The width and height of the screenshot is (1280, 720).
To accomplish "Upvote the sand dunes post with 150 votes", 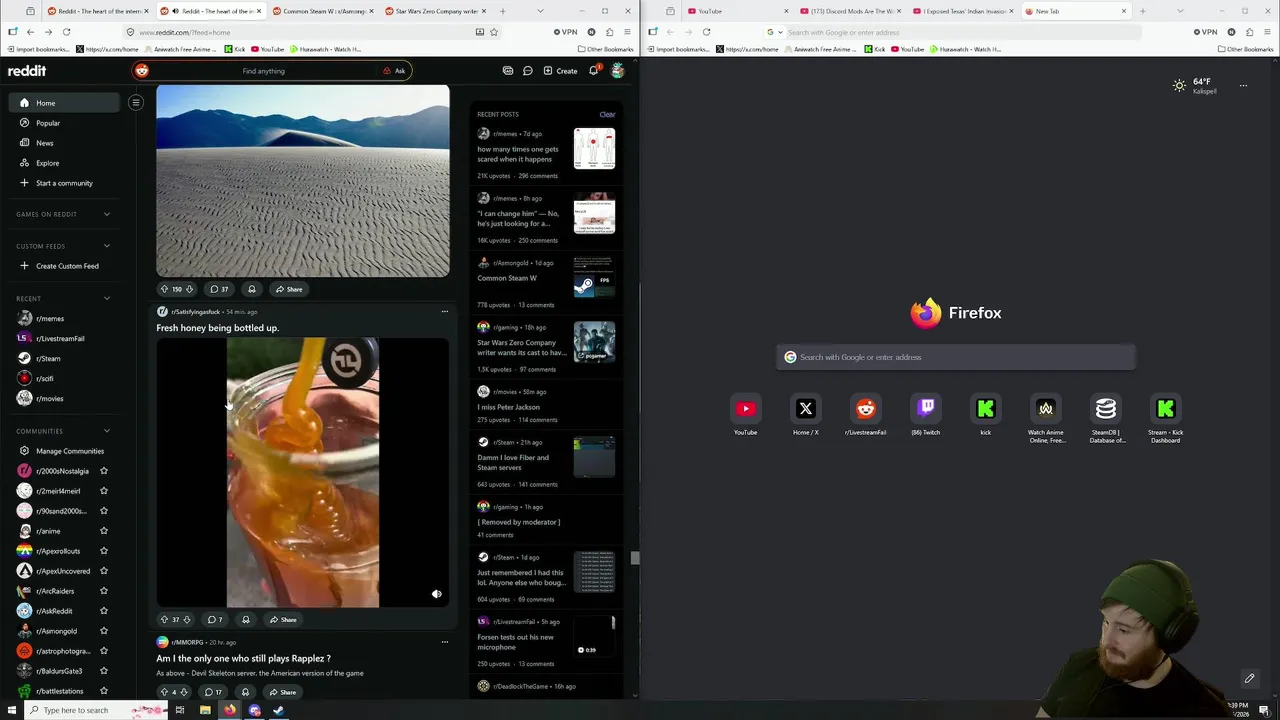I will click(164, 289).
